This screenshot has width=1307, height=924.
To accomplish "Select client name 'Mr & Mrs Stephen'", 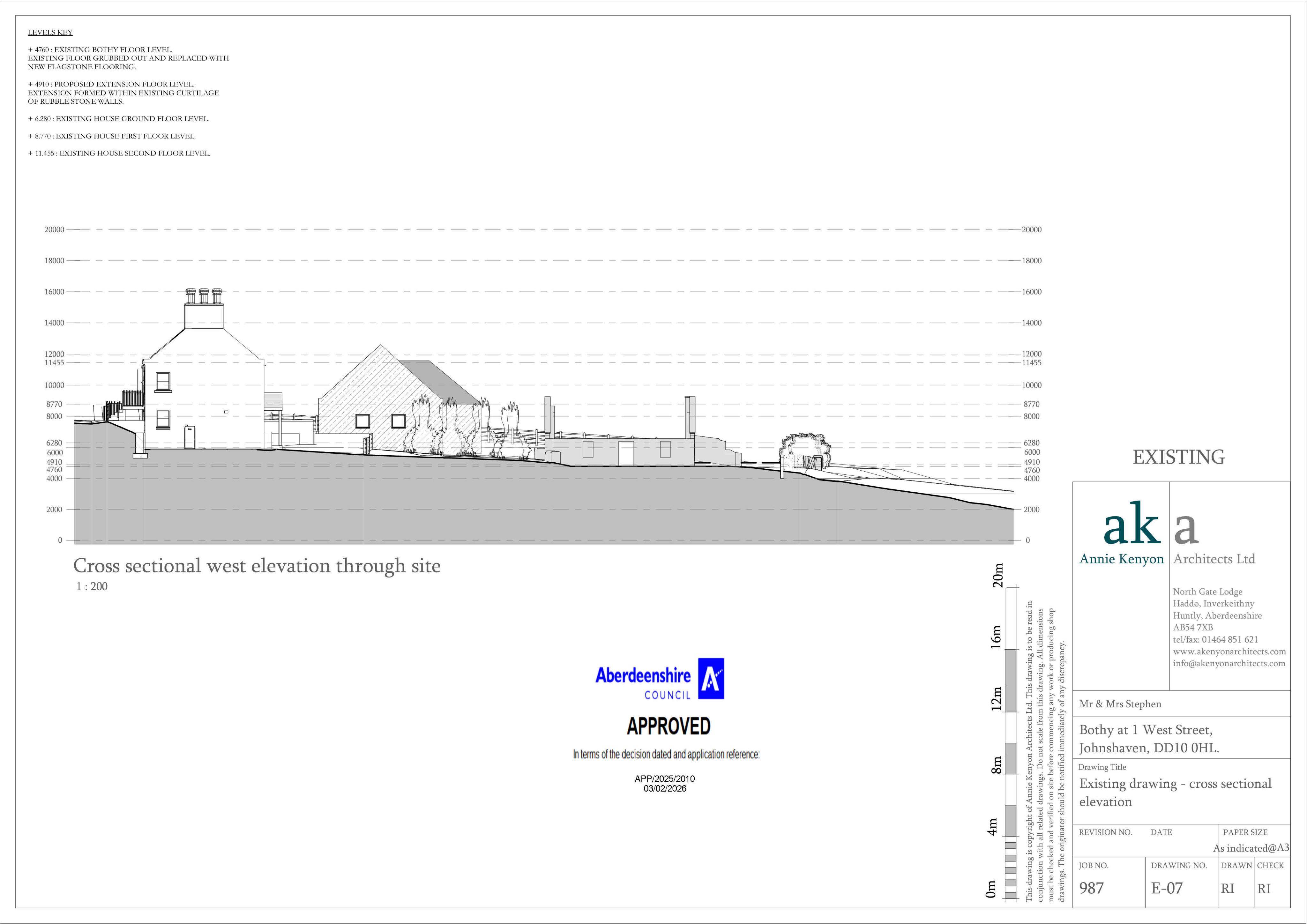I will point(1120,704).
